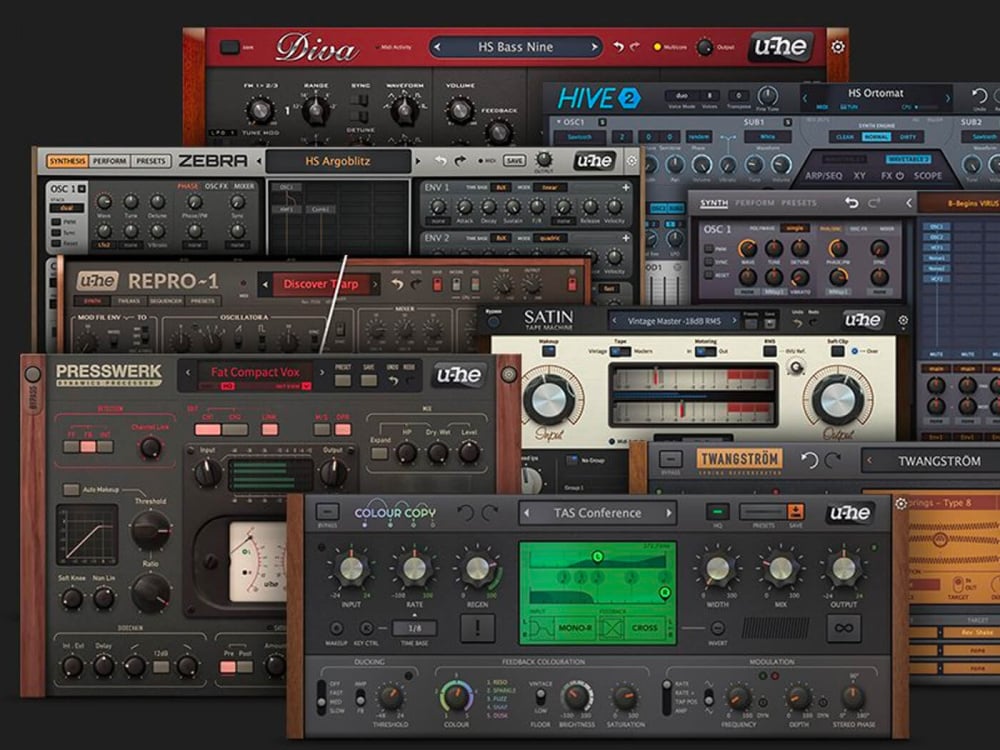Screen dimensions: 1000x750
Task: Switch to the Zebra PERFORM tab
Action: coord(110,161)
